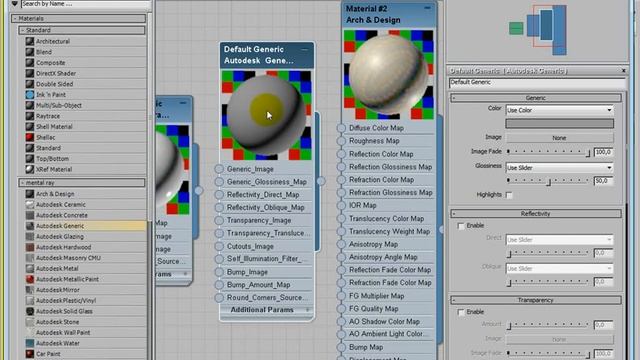Select the Autodesk Glazing icon
The image size is (640, 360).
pyautogui.click(x=30, y=236)
